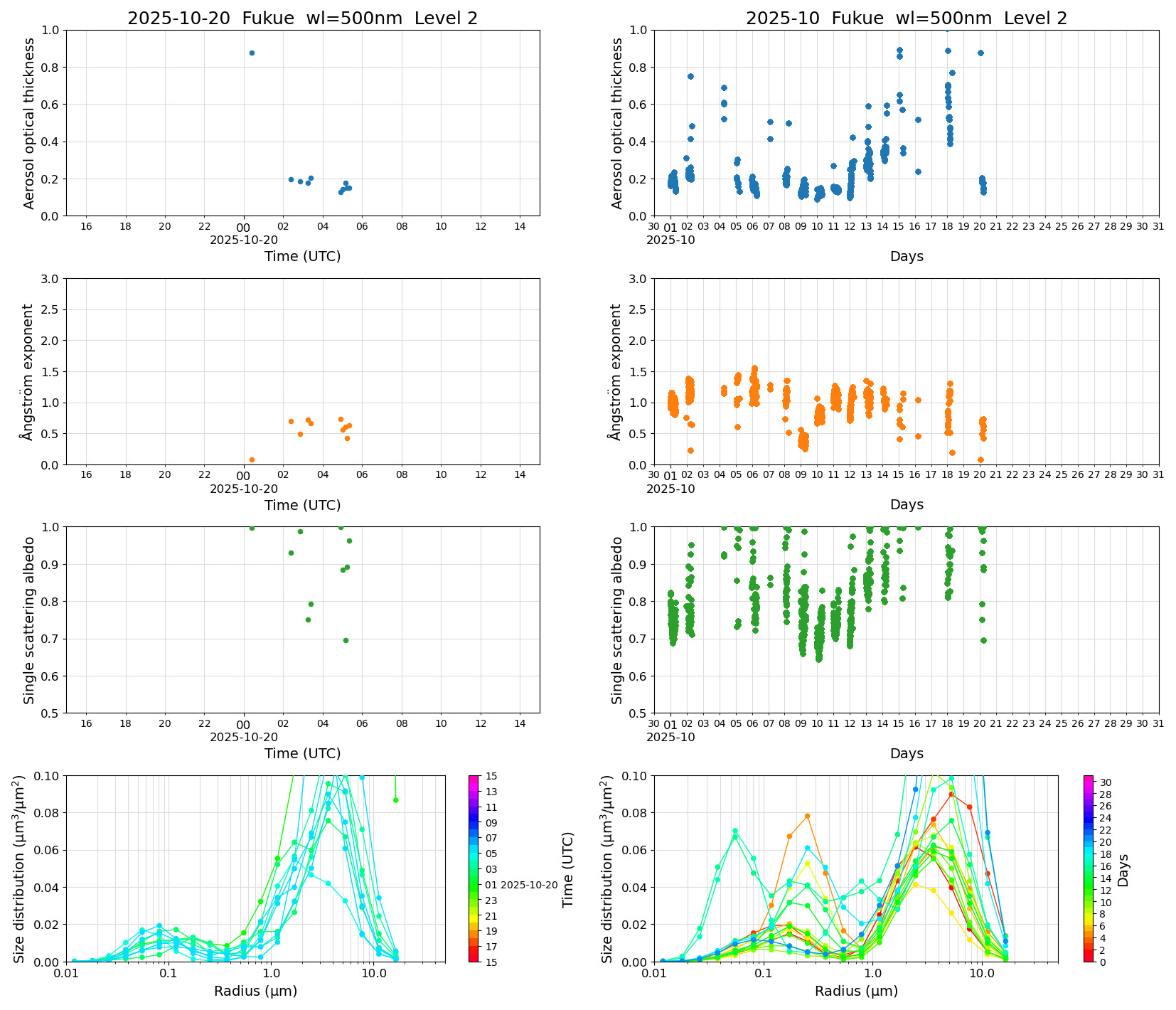Click the vertical 'Days' label beside right colorbar
This screenshot has height=1010, width=1176.
click(1123, 869)
